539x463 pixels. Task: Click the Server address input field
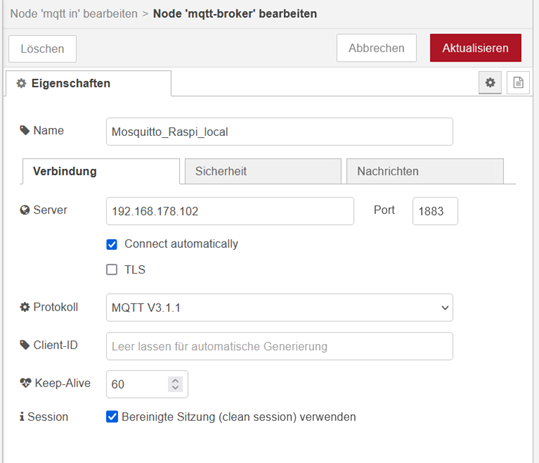click(230, 211)
